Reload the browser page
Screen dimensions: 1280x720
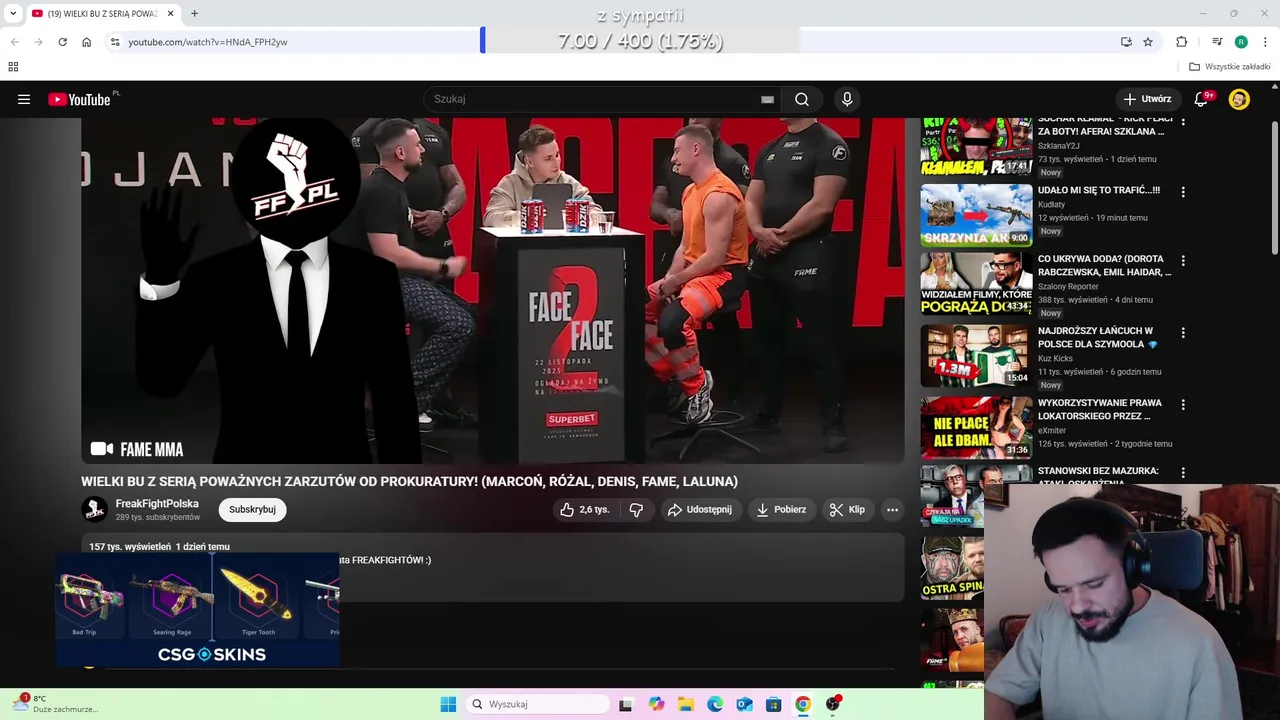pos(62,42)
